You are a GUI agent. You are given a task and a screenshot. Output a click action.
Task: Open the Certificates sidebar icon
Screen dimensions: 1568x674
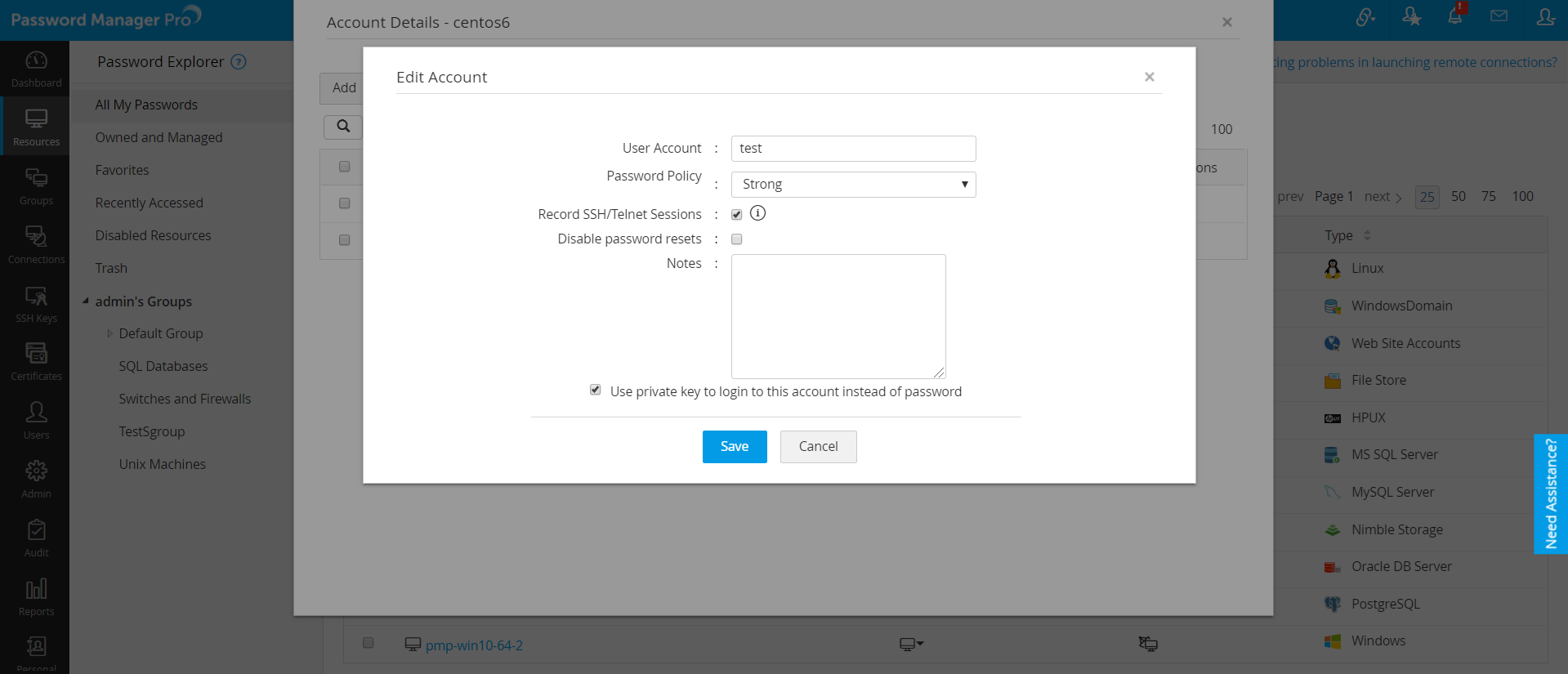point(36,361)
